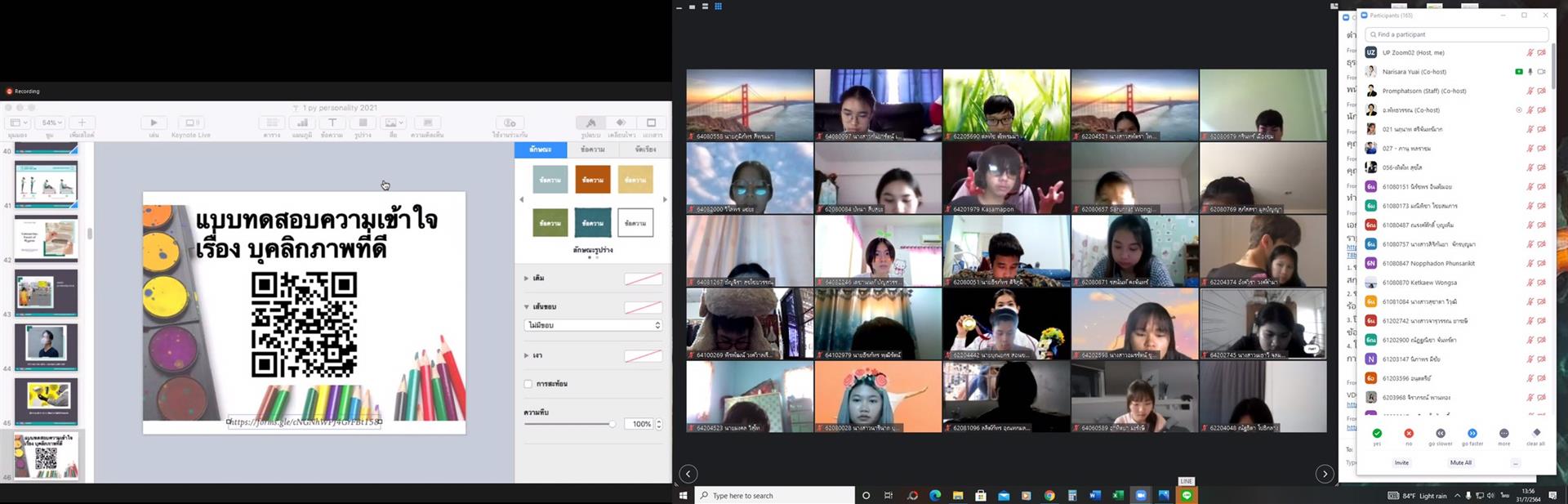Screen dimensions: 1568x504
Task: Select slide 43 thumbnail in navigator
Action: coord(47,292)
